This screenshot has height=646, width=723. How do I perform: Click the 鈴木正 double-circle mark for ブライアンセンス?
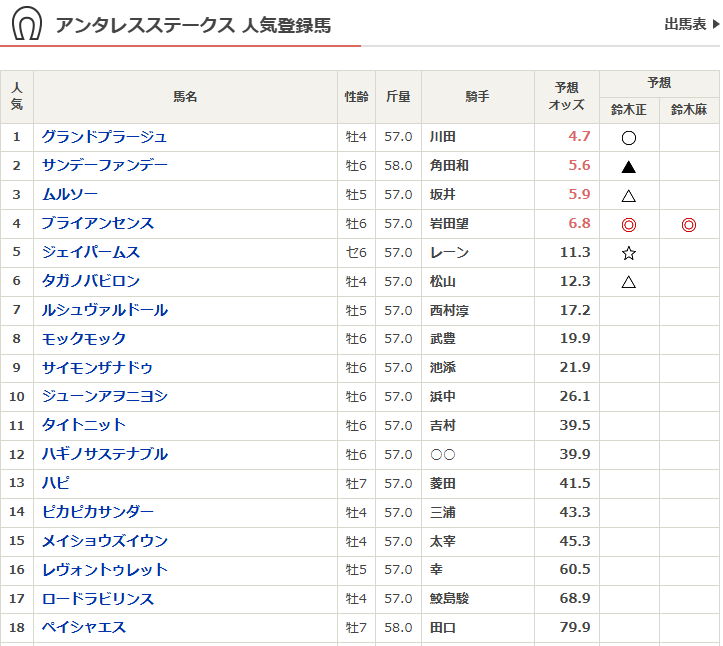(629, 225)
